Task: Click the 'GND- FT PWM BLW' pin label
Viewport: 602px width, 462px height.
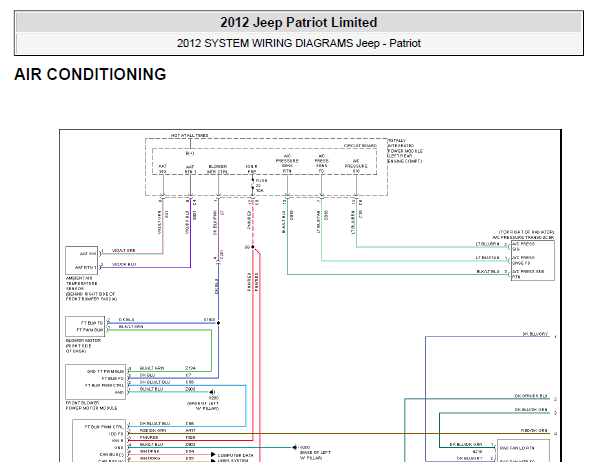Action: (x=105, y=371)
